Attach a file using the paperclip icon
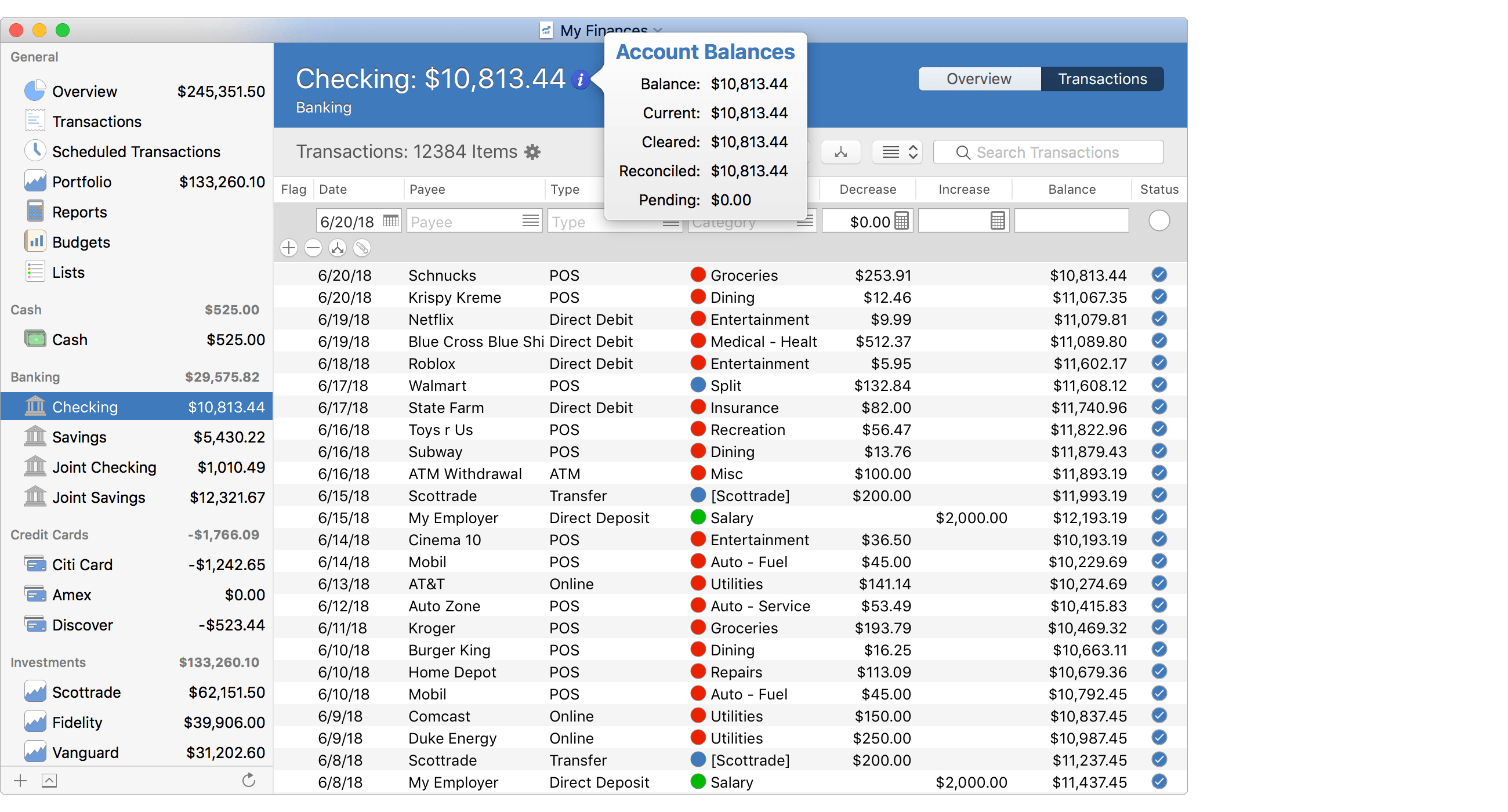The height and width of the screenshot is (812, 1508). [362, 248]
